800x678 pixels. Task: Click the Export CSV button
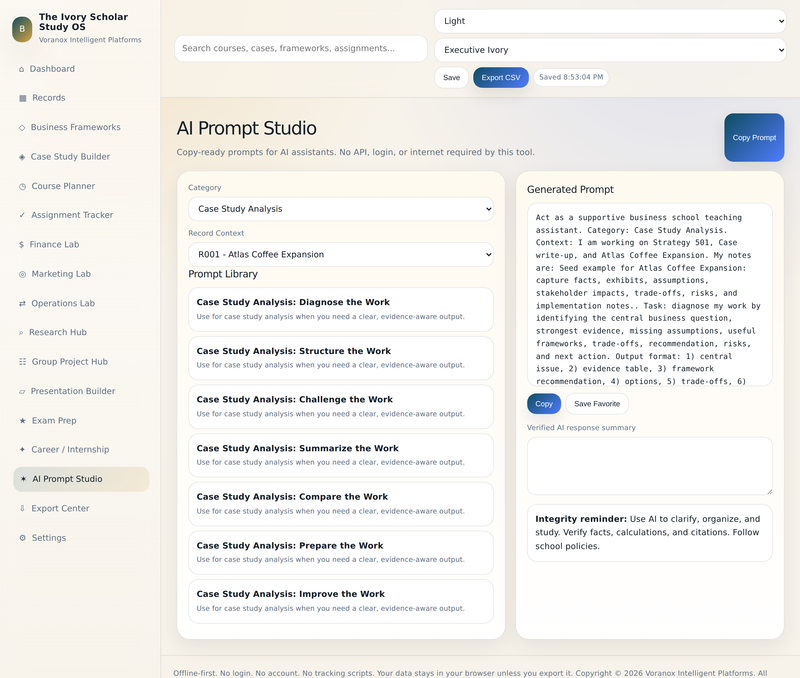pyautogui.click(x=501, y=78)
